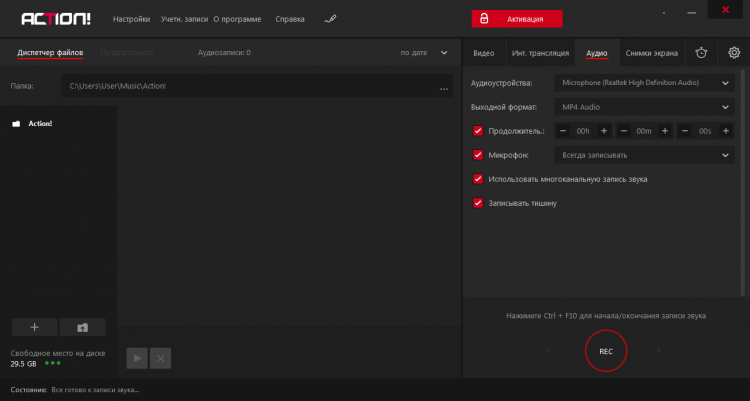The width and height of the screenshot is (750, 401).
Task: Open the Всегда записывать microphone dropdown
Action: pos(644,155)
